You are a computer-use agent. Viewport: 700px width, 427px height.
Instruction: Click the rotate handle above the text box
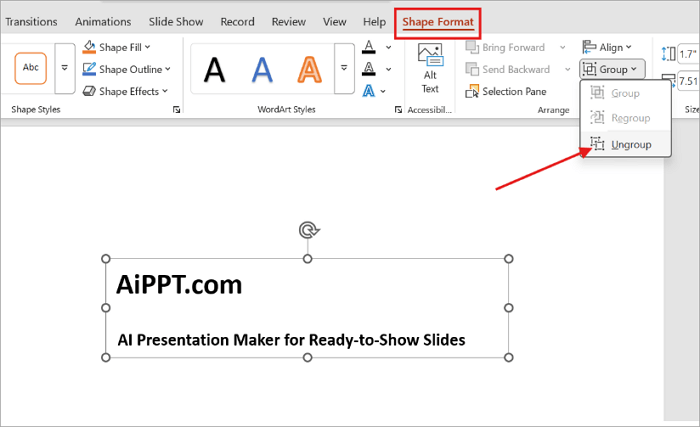308,230
